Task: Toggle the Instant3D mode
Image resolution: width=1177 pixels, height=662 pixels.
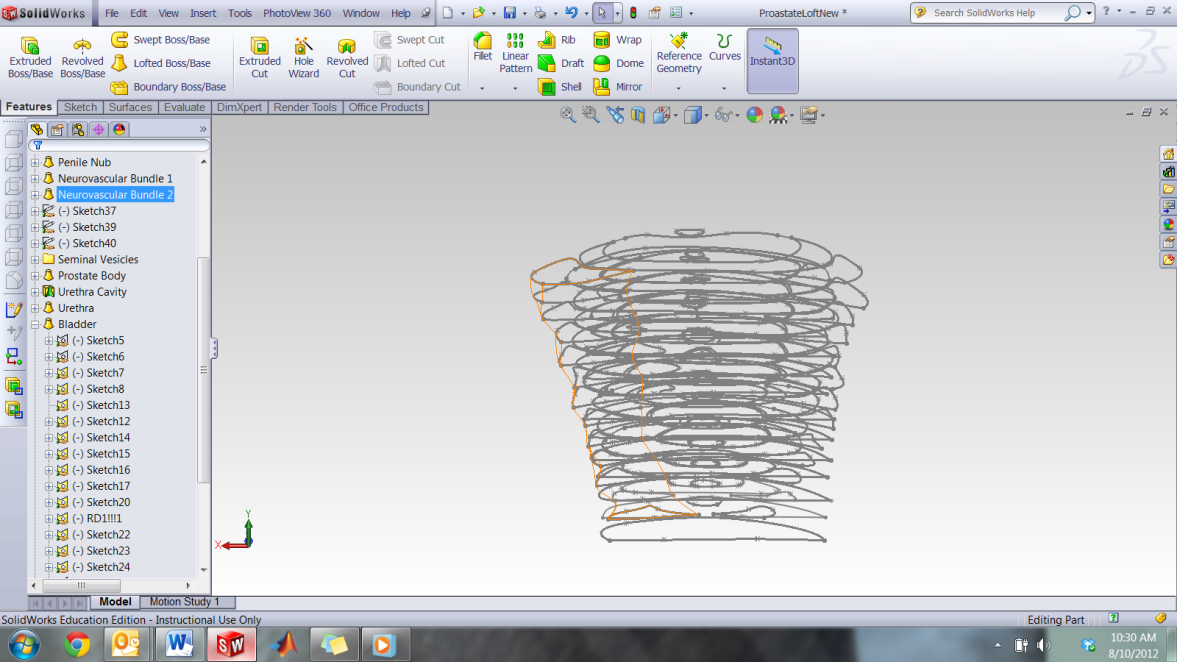Action: click(772, 61)
